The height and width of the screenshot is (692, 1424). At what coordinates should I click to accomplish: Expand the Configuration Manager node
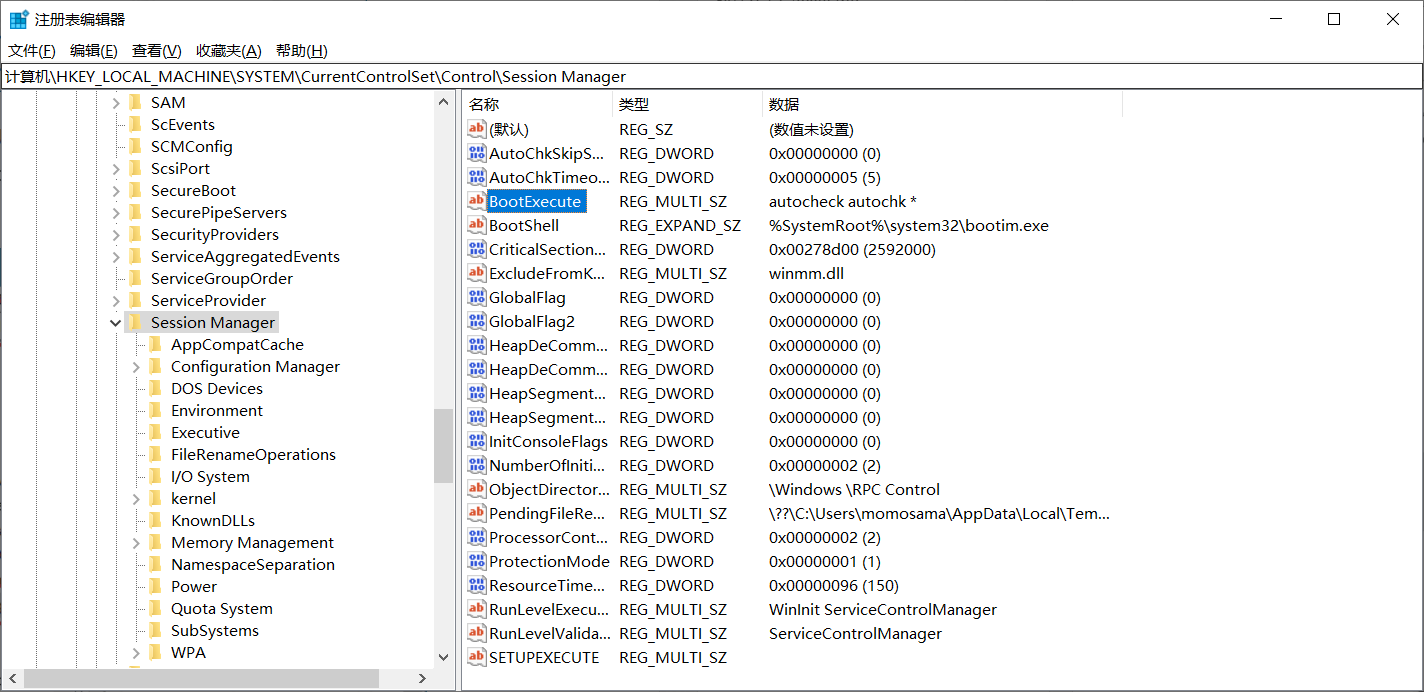(134, 366)
